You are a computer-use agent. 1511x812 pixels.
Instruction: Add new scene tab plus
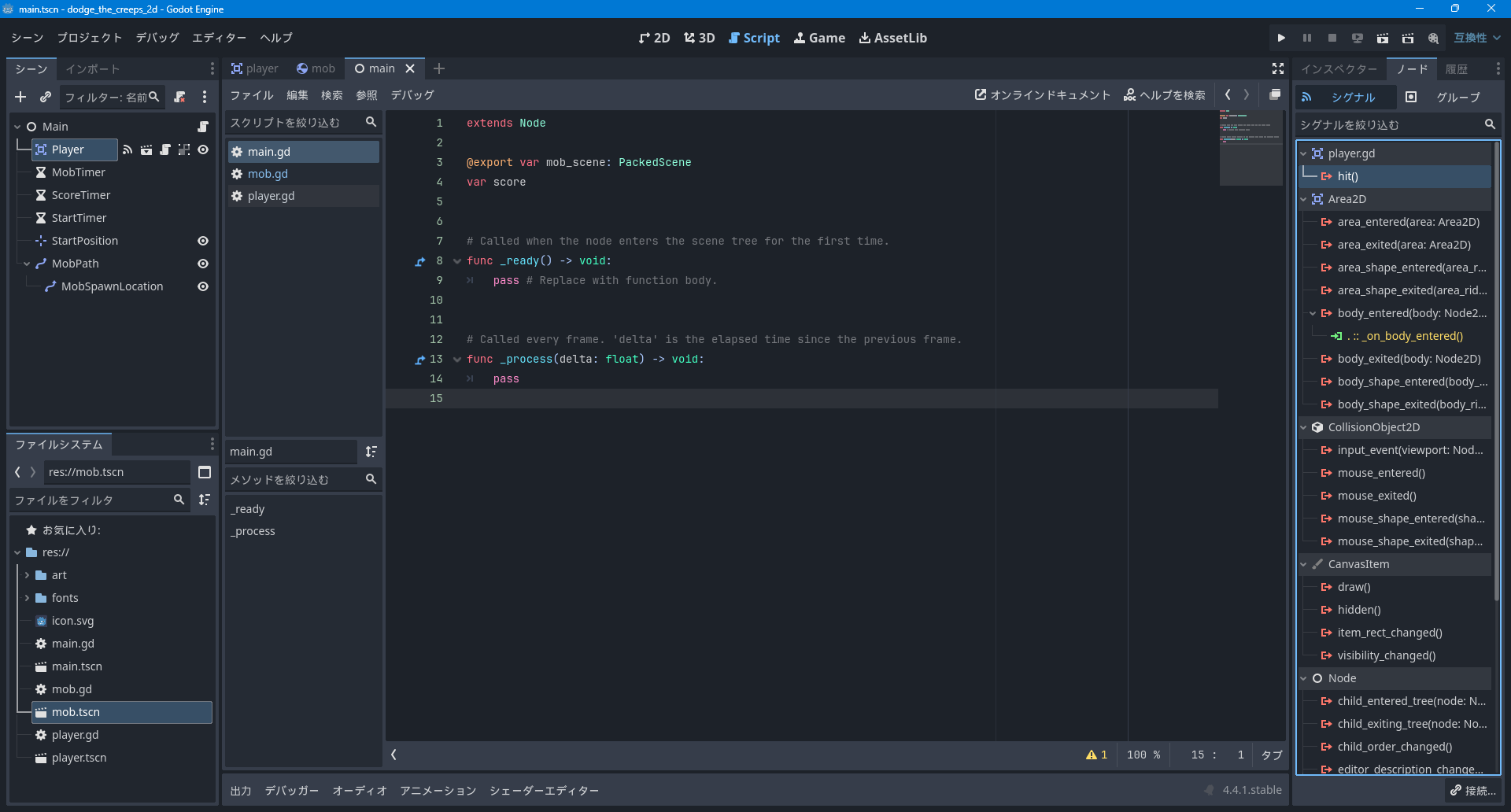click(439, 68)
